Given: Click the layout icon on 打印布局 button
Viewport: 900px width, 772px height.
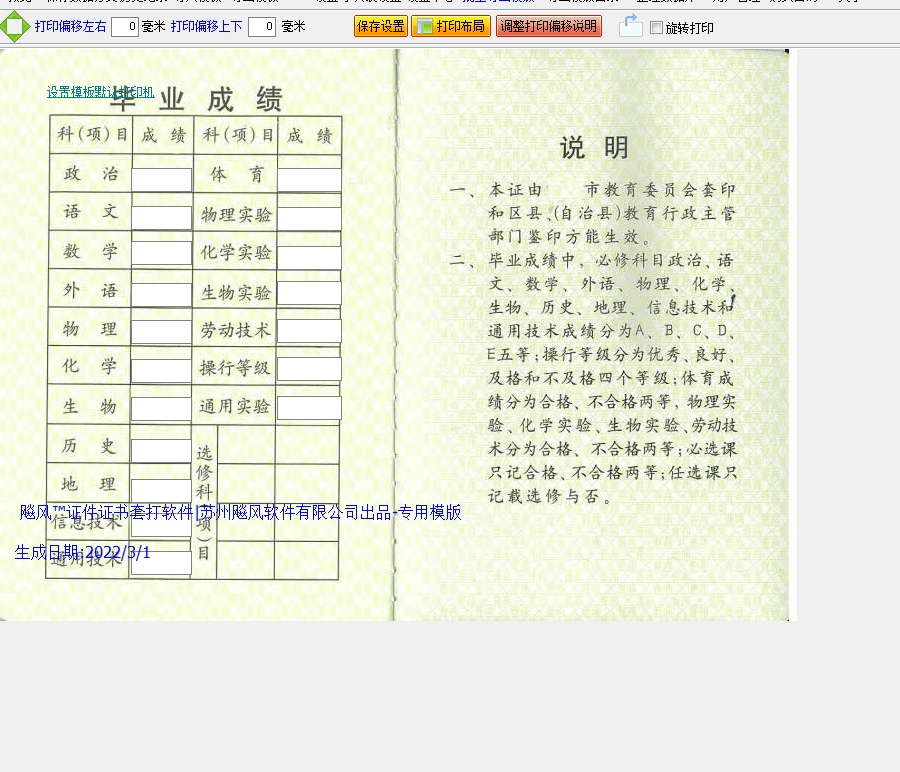Looking at the screenshot, I should tap(424, 27).
